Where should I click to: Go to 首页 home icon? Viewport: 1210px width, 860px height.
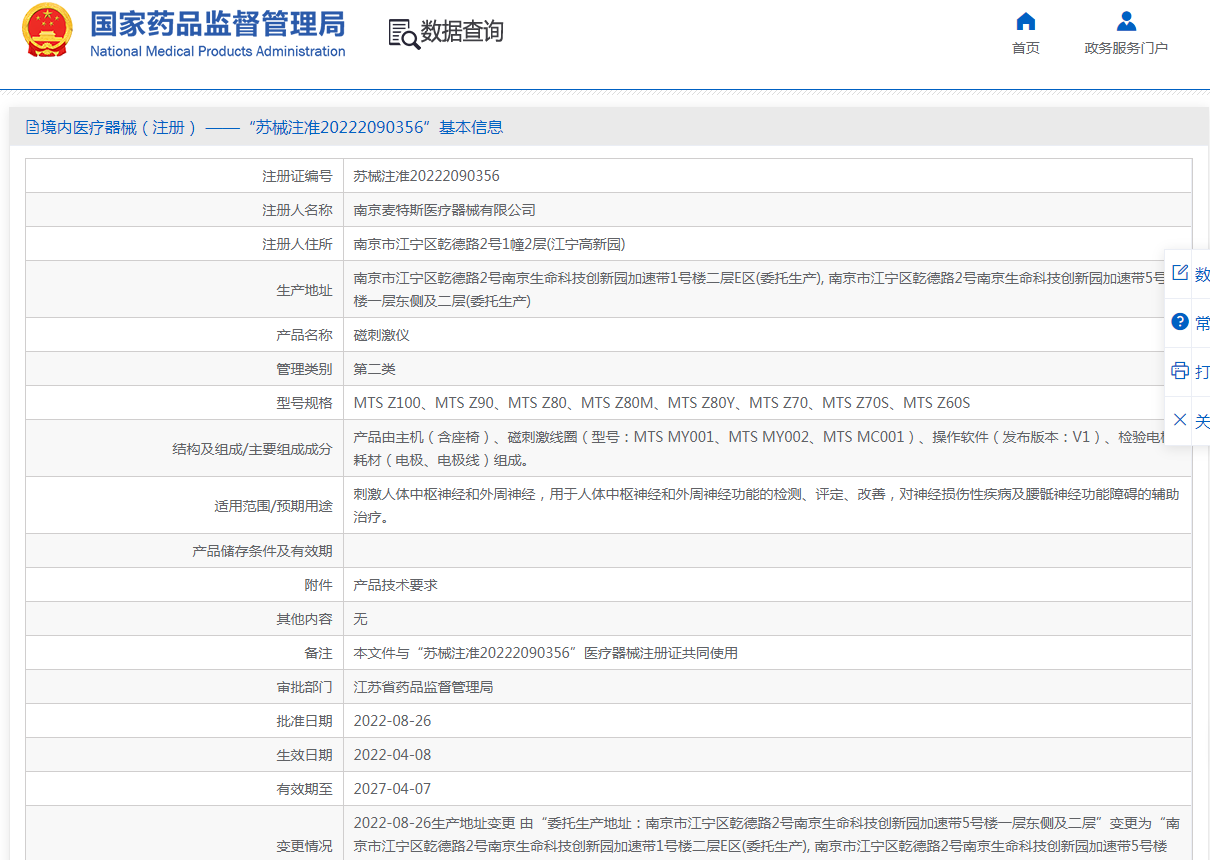[1026, 22]
